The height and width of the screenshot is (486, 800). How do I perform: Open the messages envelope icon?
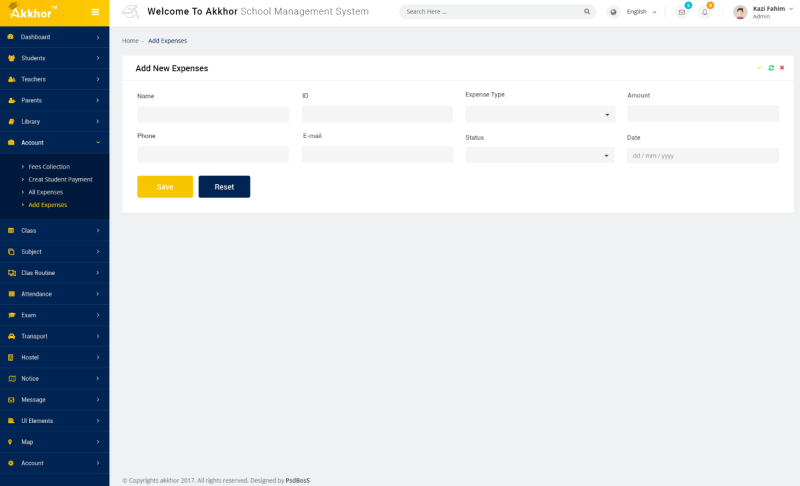pos(682,12)
